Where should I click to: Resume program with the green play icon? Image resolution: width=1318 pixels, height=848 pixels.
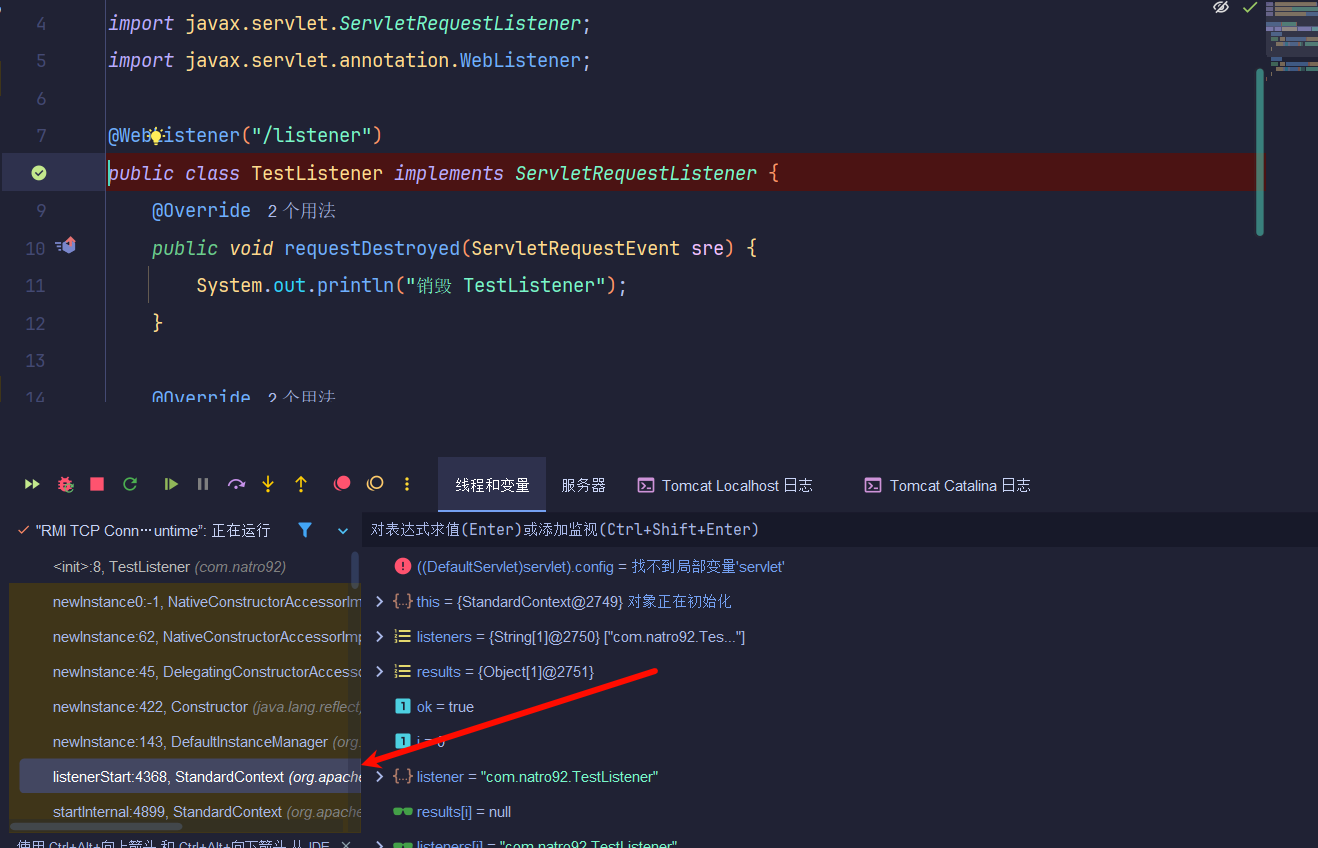(171, 484)
